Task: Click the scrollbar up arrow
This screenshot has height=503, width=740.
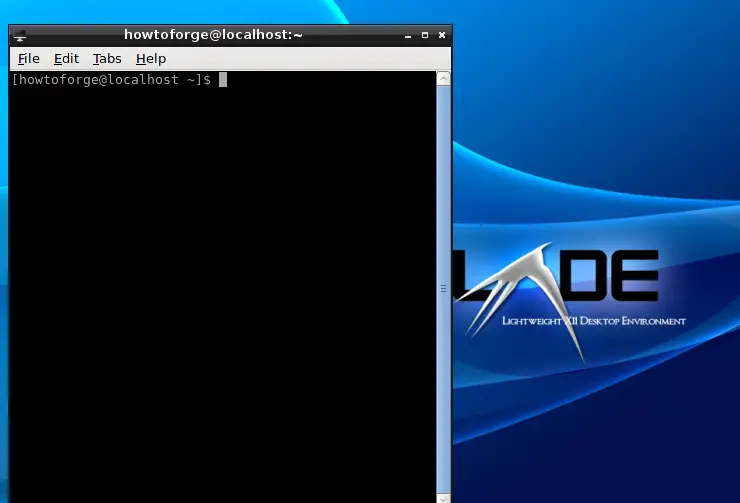Action: coord(443,78)
